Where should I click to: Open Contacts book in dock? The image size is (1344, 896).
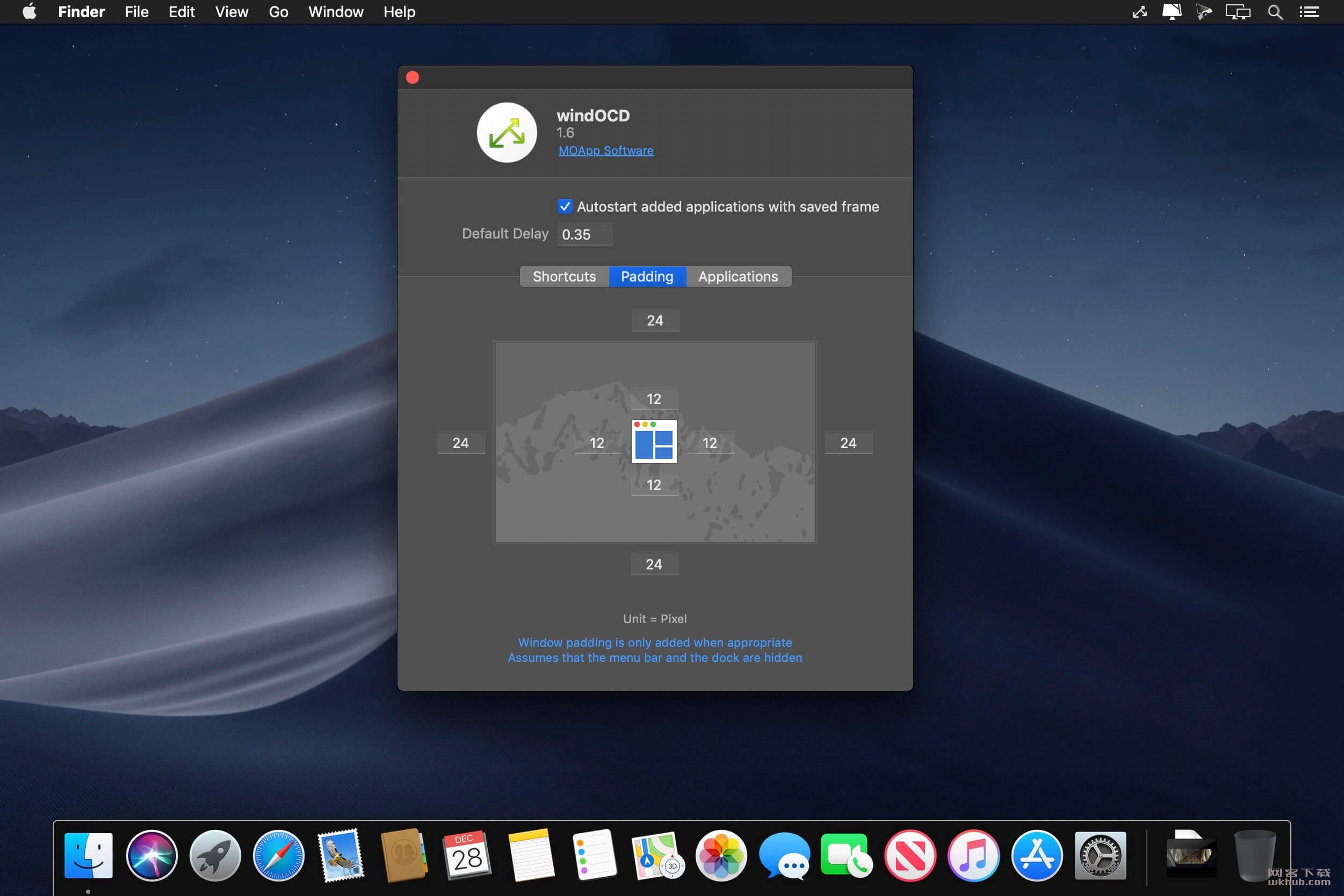pyautogui.click(x=404, y=855)
